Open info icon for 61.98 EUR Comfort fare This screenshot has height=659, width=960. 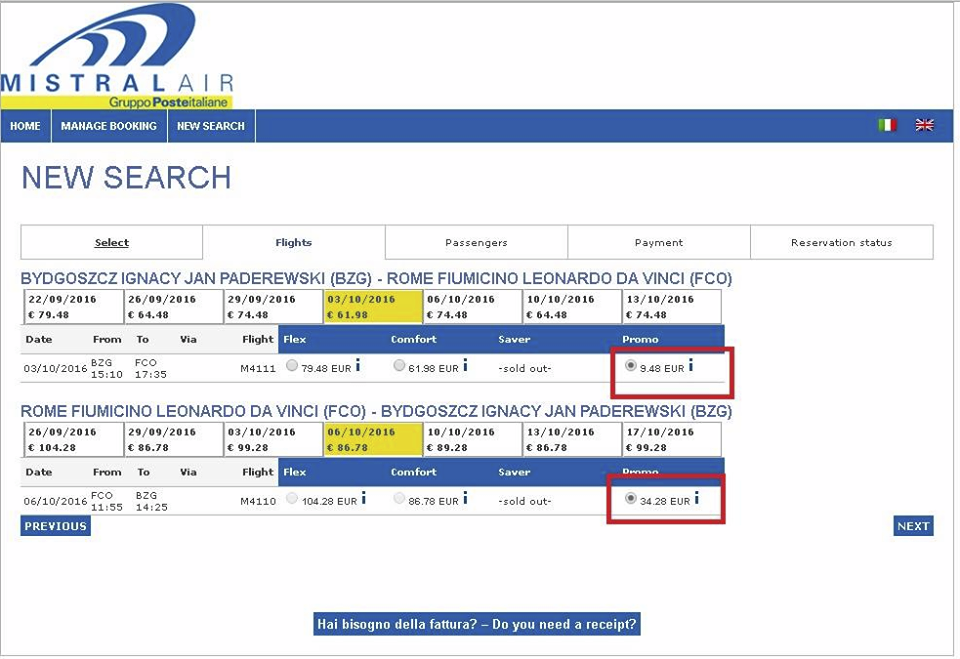click(465, 366)
